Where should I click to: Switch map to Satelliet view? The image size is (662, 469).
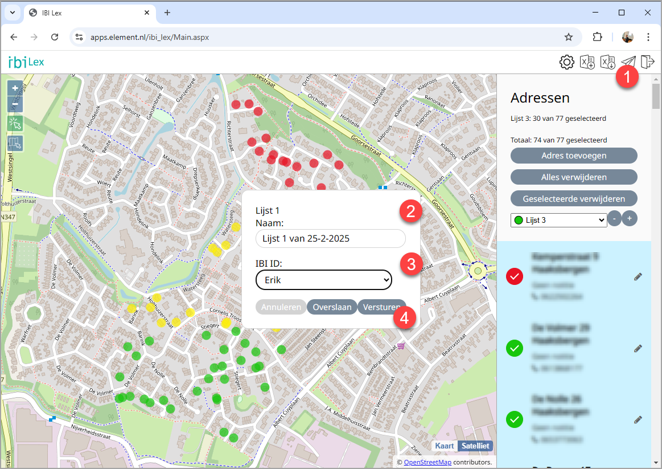point(475,446)
